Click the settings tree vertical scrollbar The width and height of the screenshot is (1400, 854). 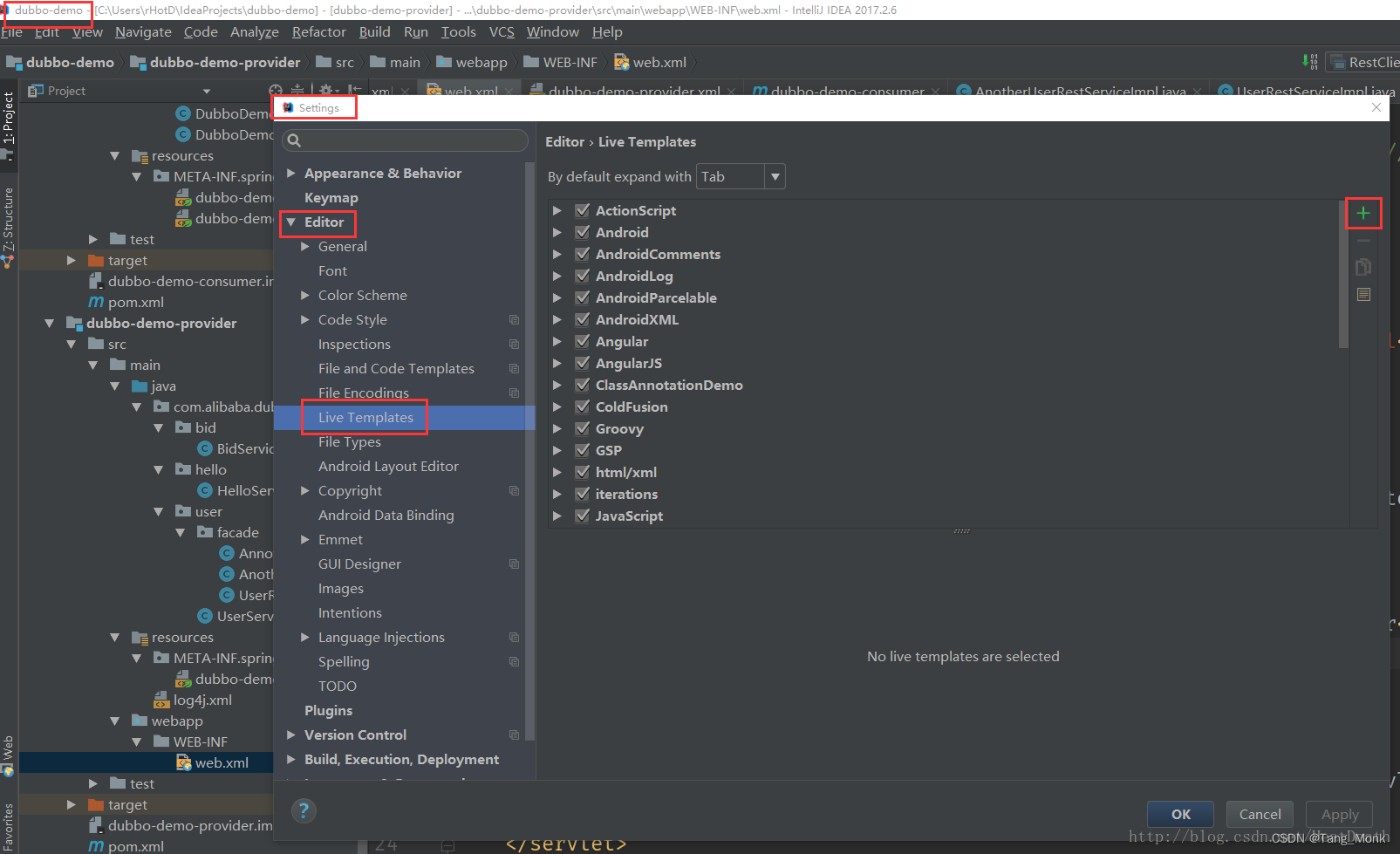[529, 452]
